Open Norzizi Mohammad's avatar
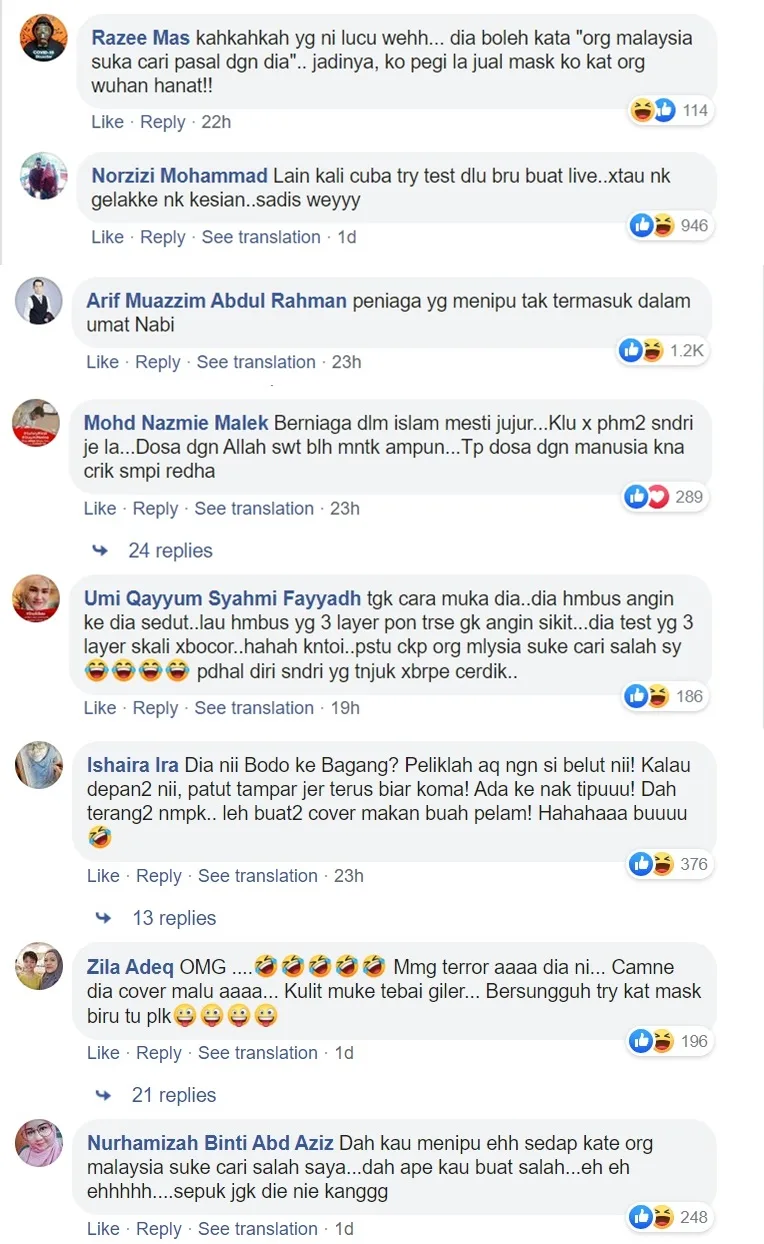 click(x=44, y=177)
